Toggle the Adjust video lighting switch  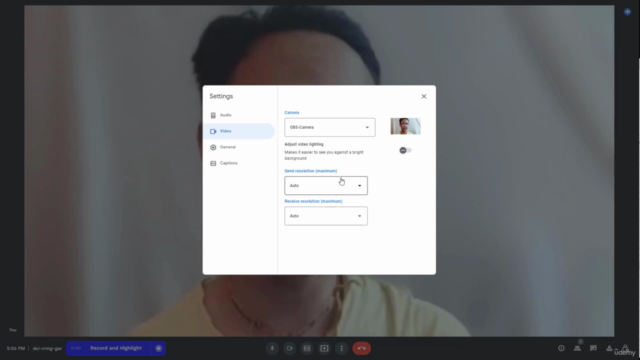[405, 150]
